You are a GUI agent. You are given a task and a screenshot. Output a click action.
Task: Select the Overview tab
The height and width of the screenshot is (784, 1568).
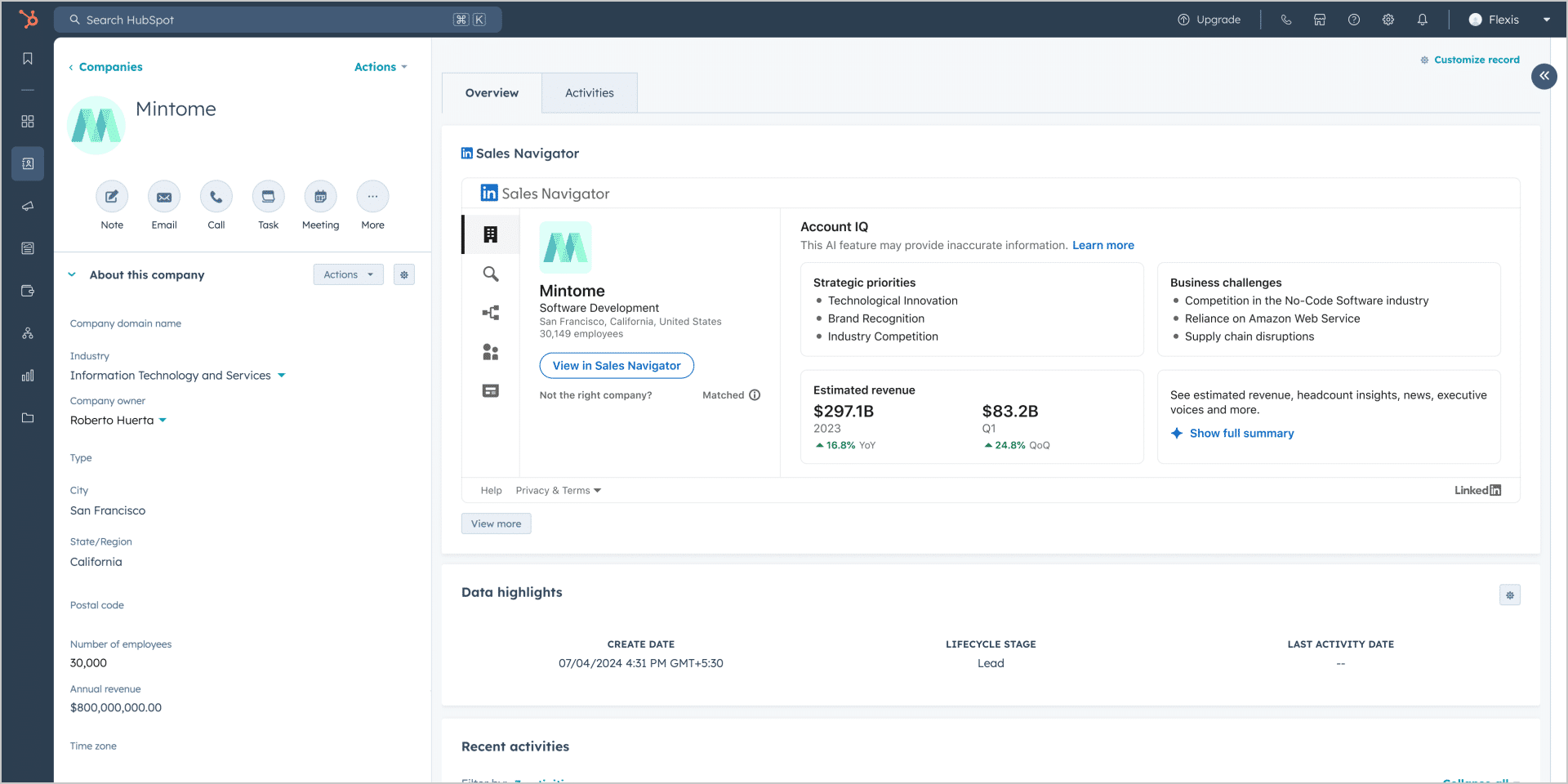tap(491, 92)
